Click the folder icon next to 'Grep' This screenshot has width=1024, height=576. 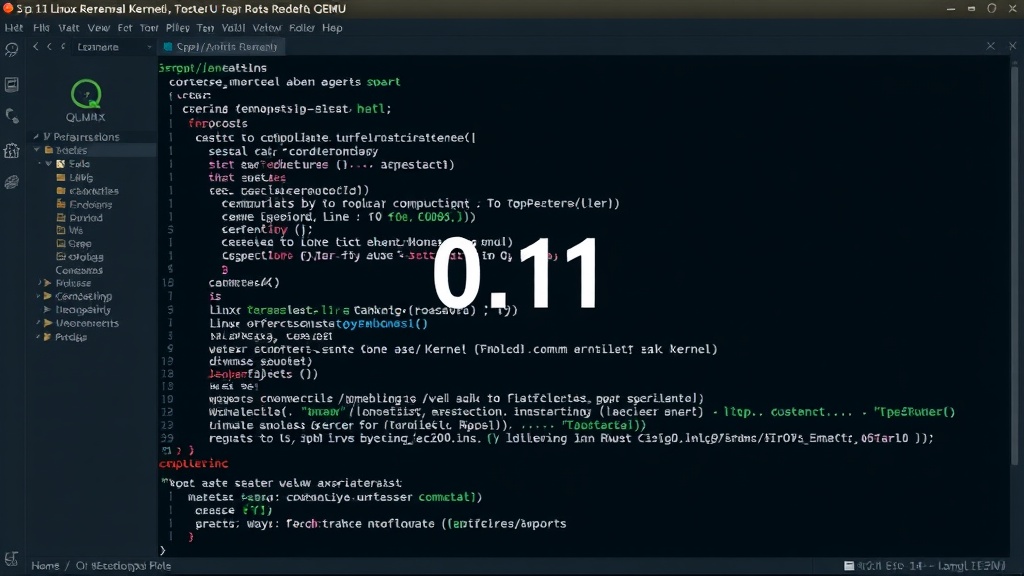point(61,244)
